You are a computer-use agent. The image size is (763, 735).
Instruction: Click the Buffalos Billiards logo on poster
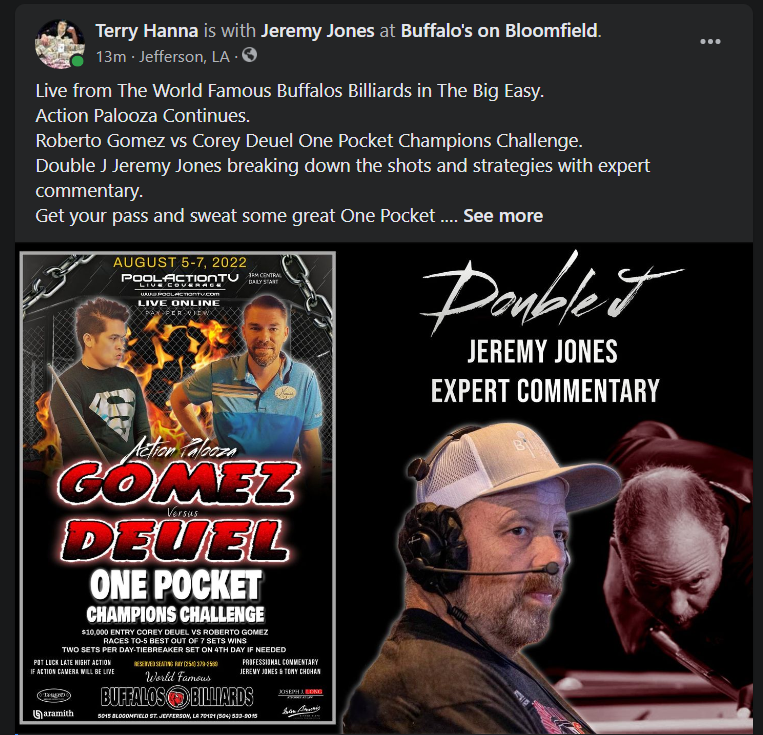pos(177,697)
